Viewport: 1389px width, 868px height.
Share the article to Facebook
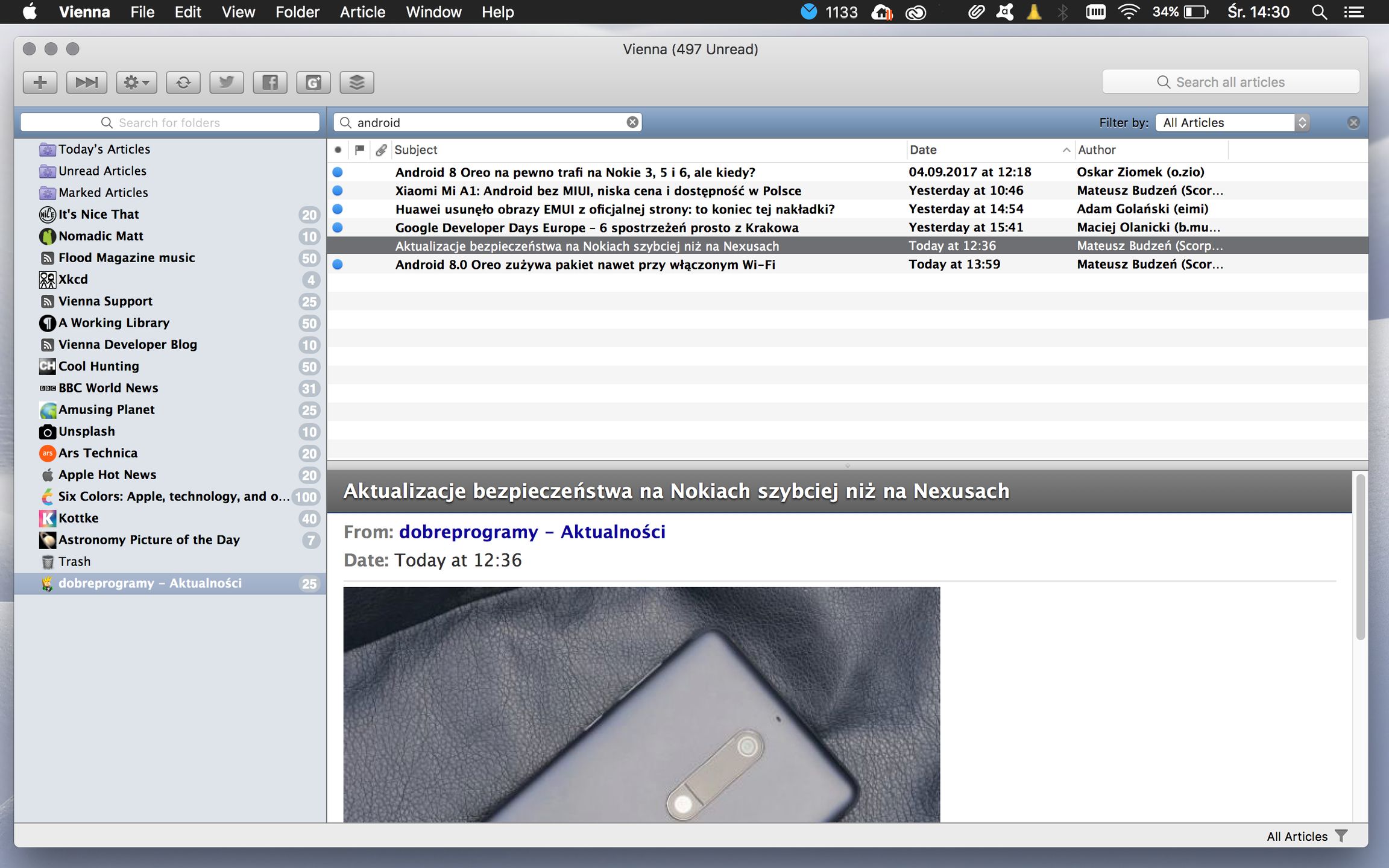click(269, 82)
